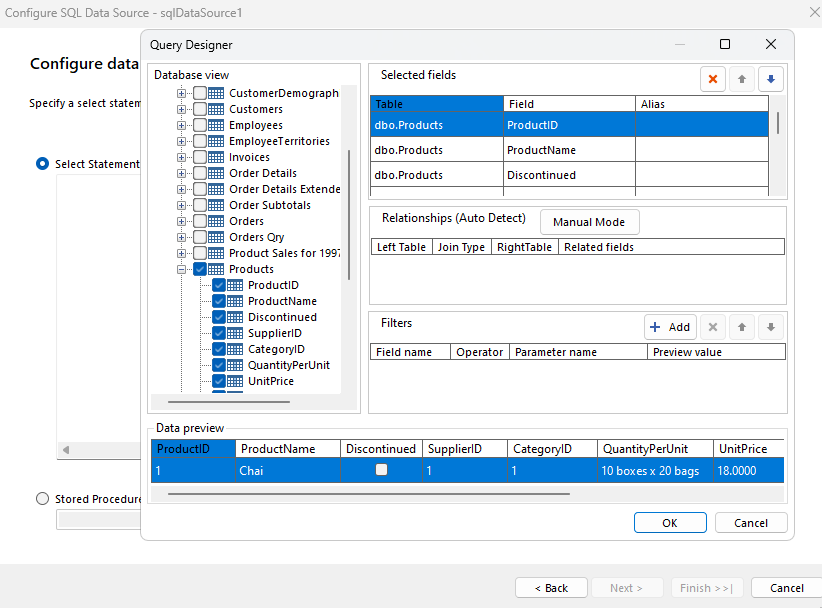Click the move field down arrow icon
The height and width of the screenshot is (608, 822).
770,79
